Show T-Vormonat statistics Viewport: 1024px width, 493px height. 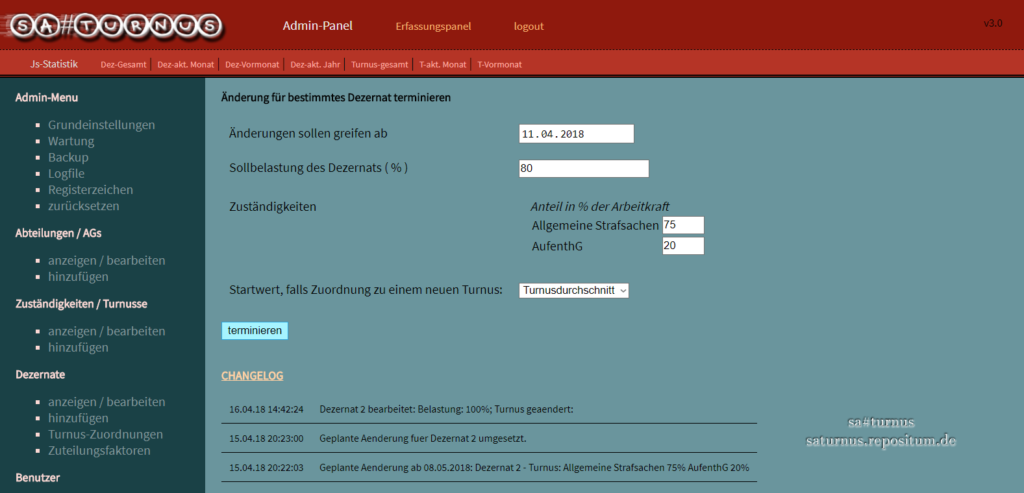click(x=499, y=65)
